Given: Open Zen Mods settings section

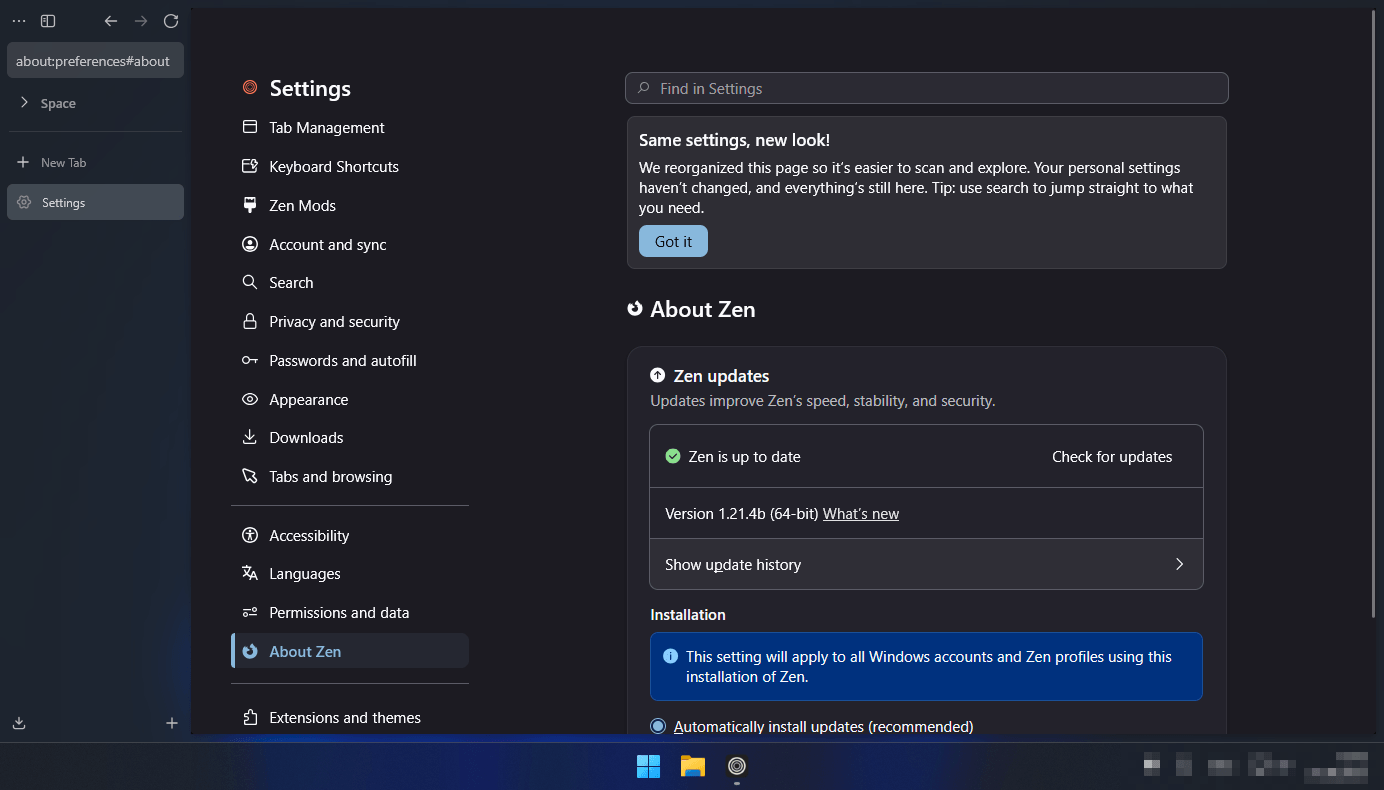Looking at the screenshot, I should click(x=350, y=205).
